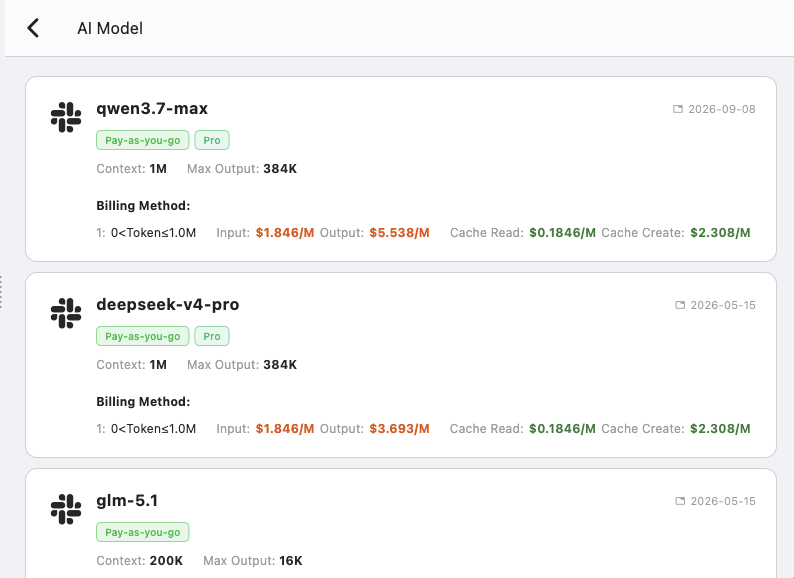The image size is (794, 578).
Task: Click the qwen3.7-max Context 1M value
Action: [x=158, y=169]
